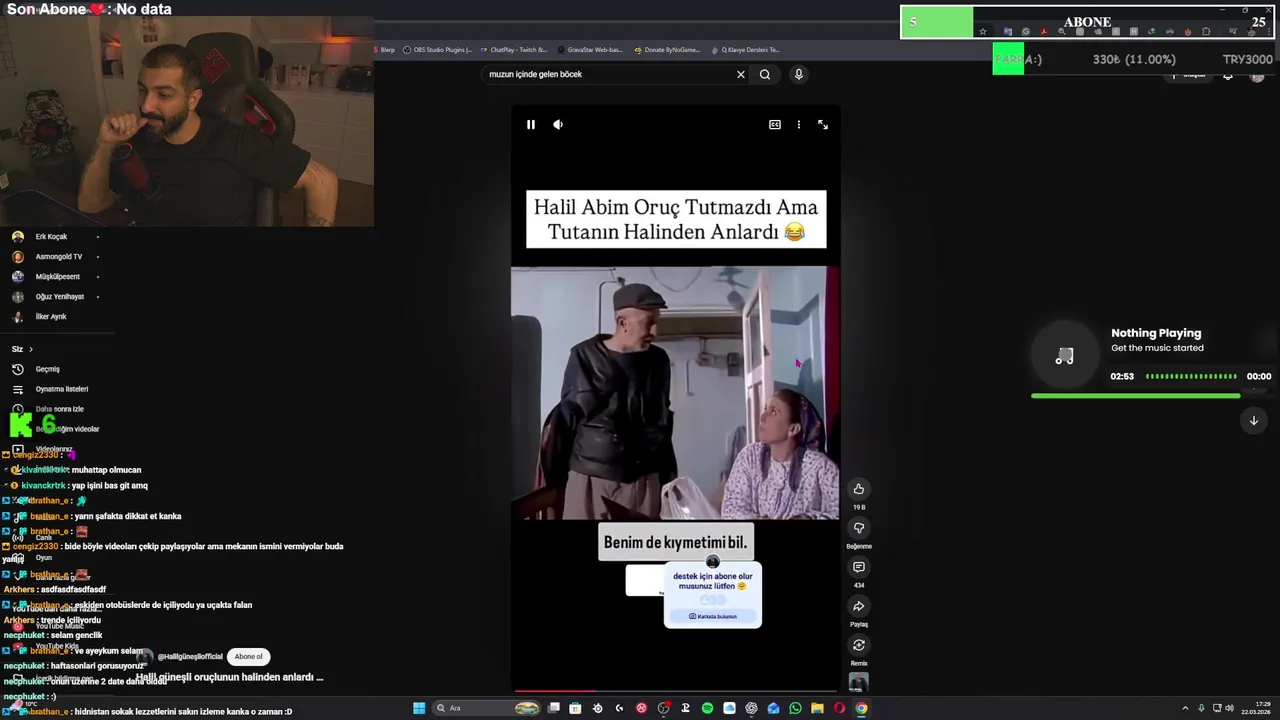Open the system volume speaker icon
The height and width of the screenshot is (720, 1280).
pos(1229,708)
